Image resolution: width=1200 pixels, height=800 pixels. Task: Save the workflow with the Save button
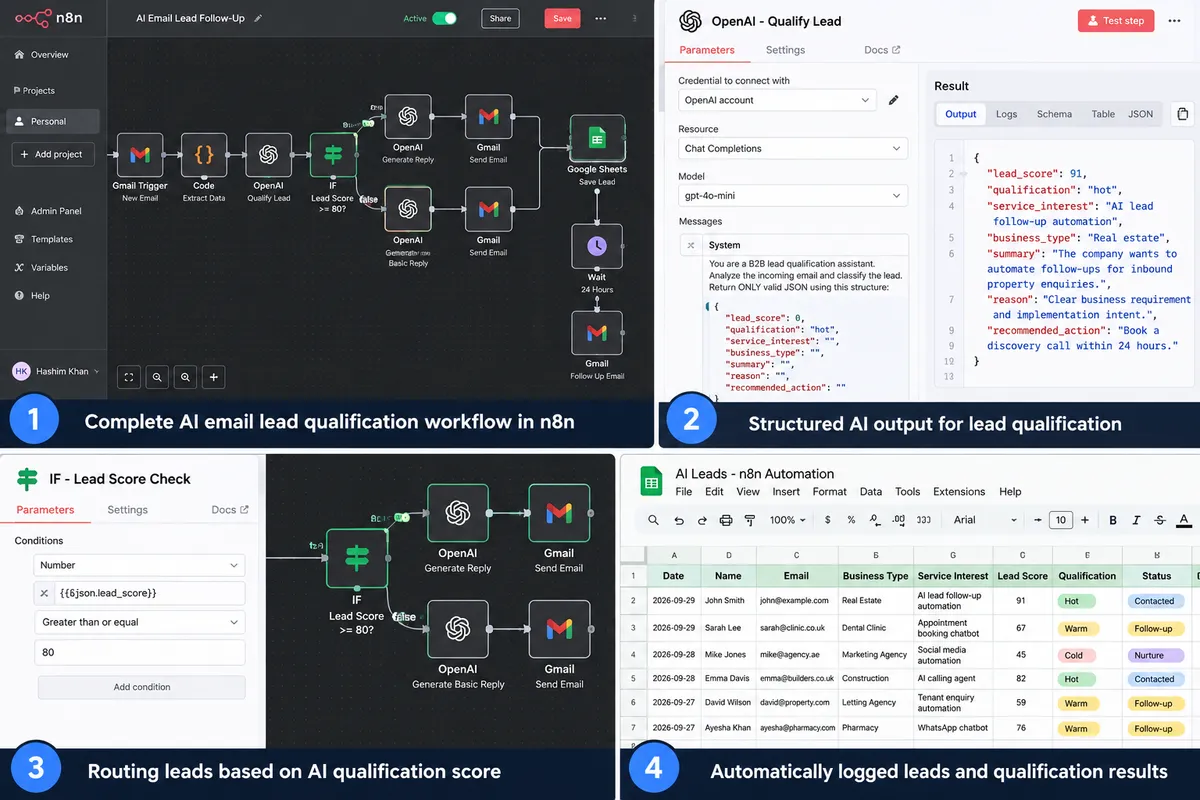click(x=562, y=18)
